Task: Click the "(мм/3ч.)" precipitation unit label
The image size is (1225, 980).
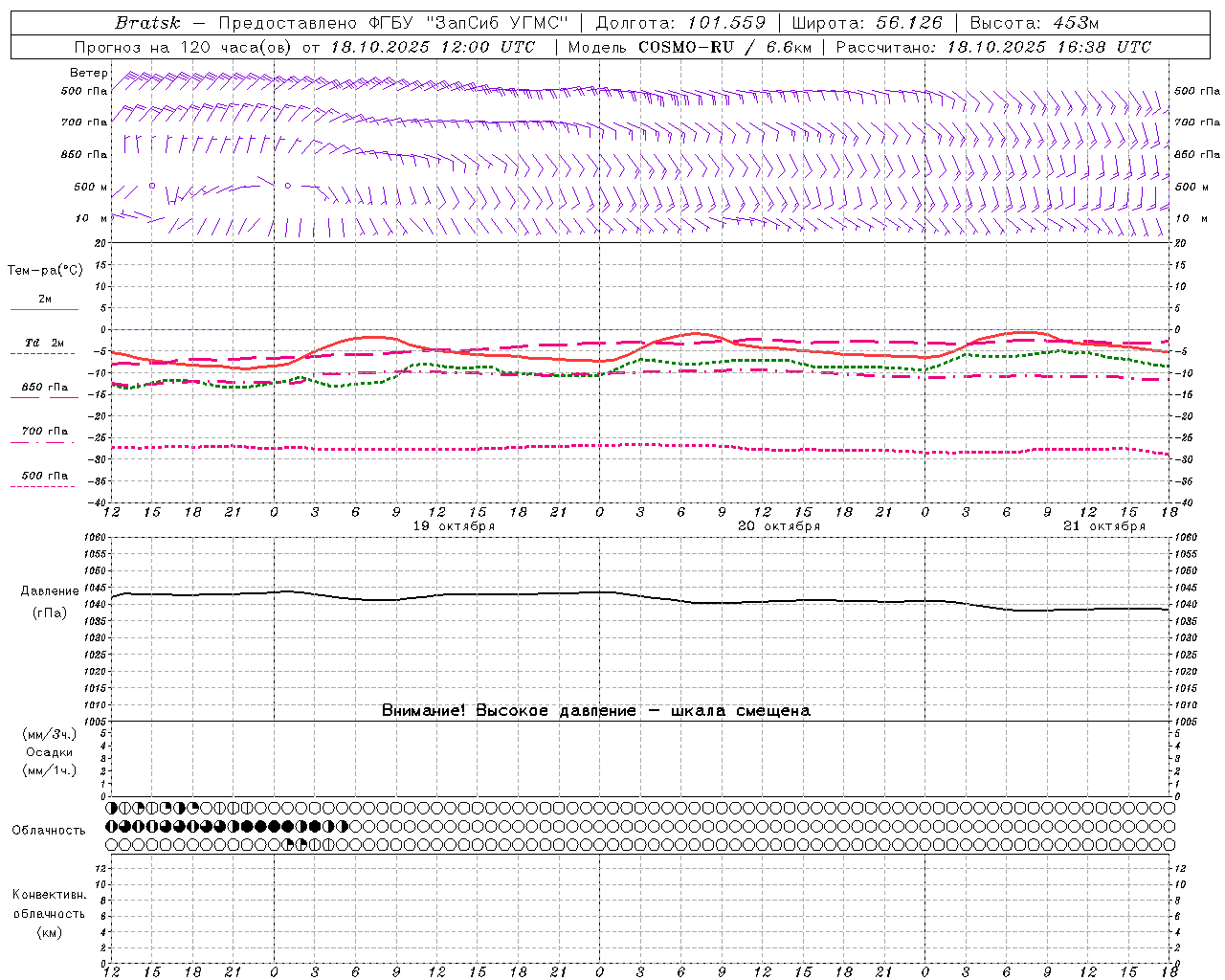Action: pos(50,734)
